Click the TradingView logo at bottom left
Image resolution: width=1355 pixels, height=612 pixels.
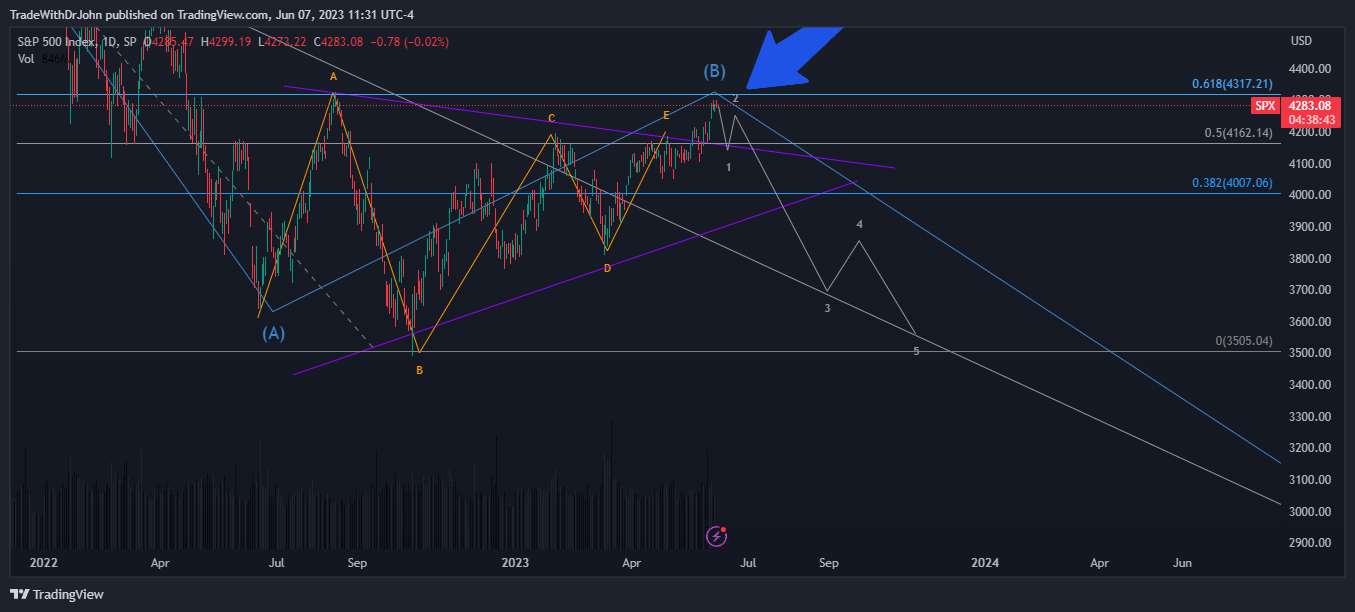click(x=57, y=594)
